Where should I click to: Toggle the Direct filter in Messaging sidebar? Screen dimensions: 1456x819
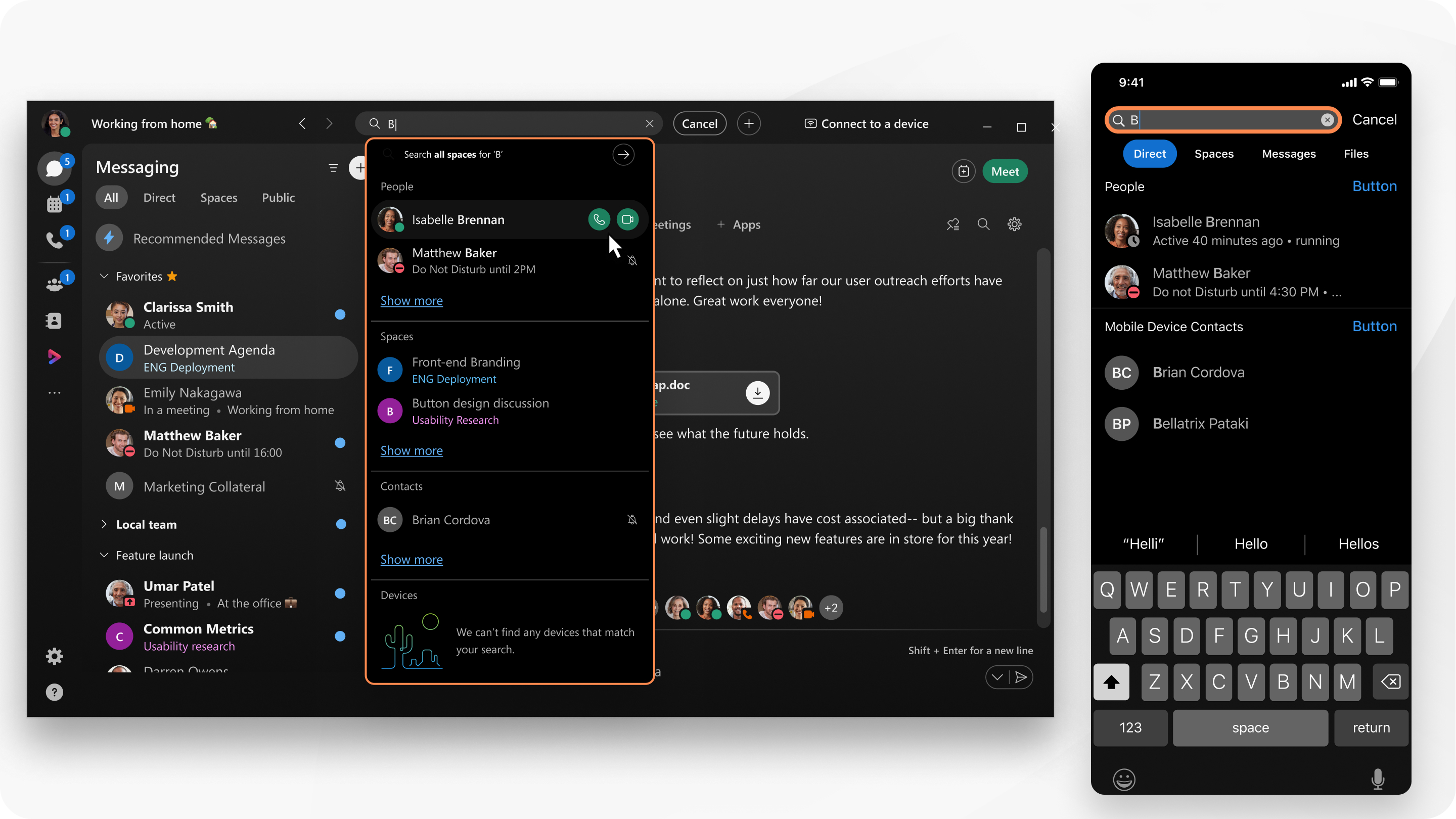point(159,197)
